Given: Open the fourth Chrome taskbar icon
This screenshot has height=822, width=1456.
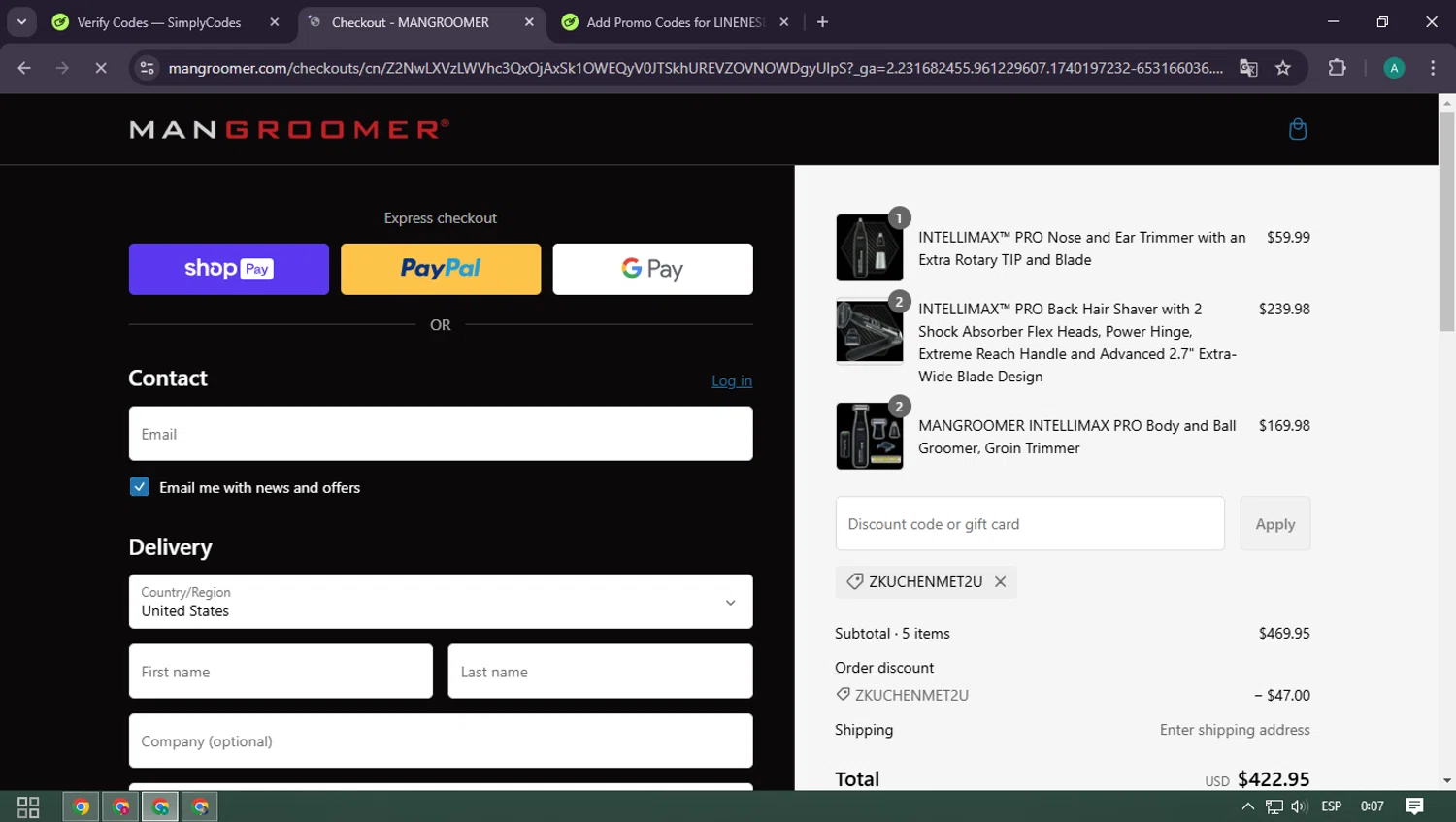Looking at the screenshot, I should [x=200, y=806].
